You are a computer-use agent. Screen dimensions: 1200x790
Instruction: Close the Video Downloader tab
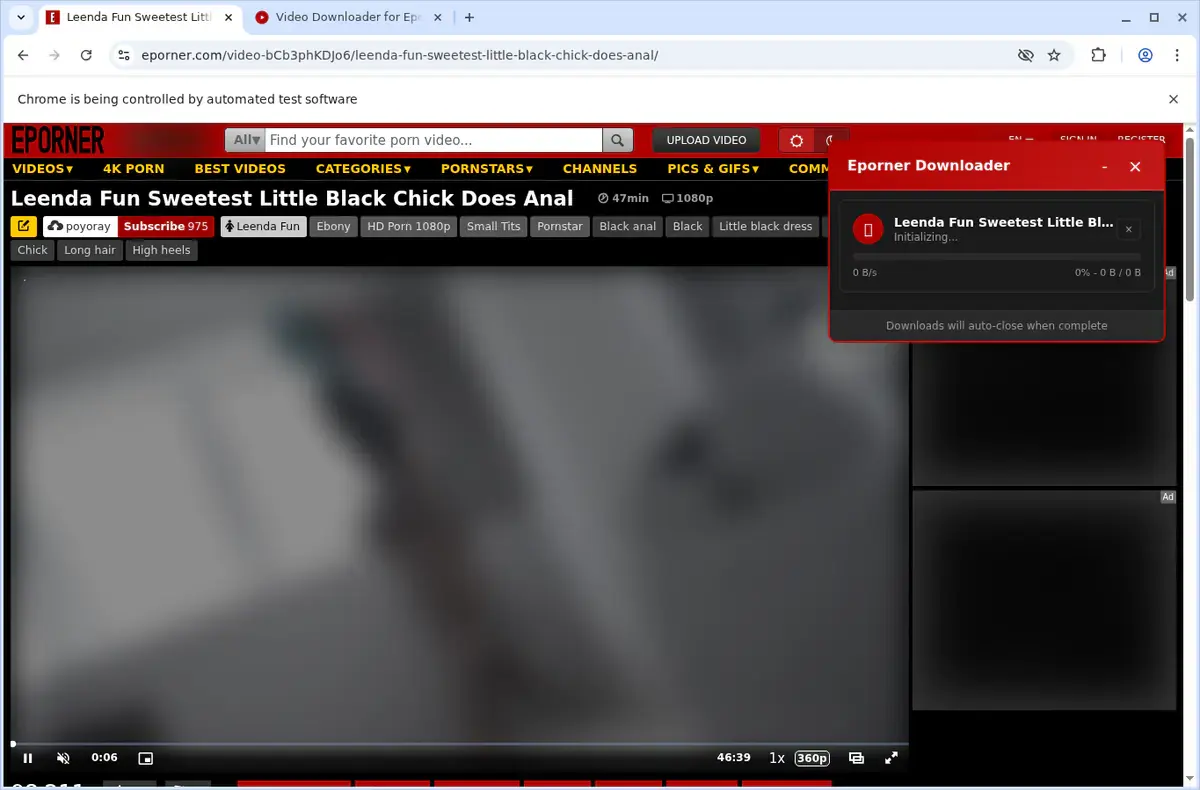(x=436, y=17)
